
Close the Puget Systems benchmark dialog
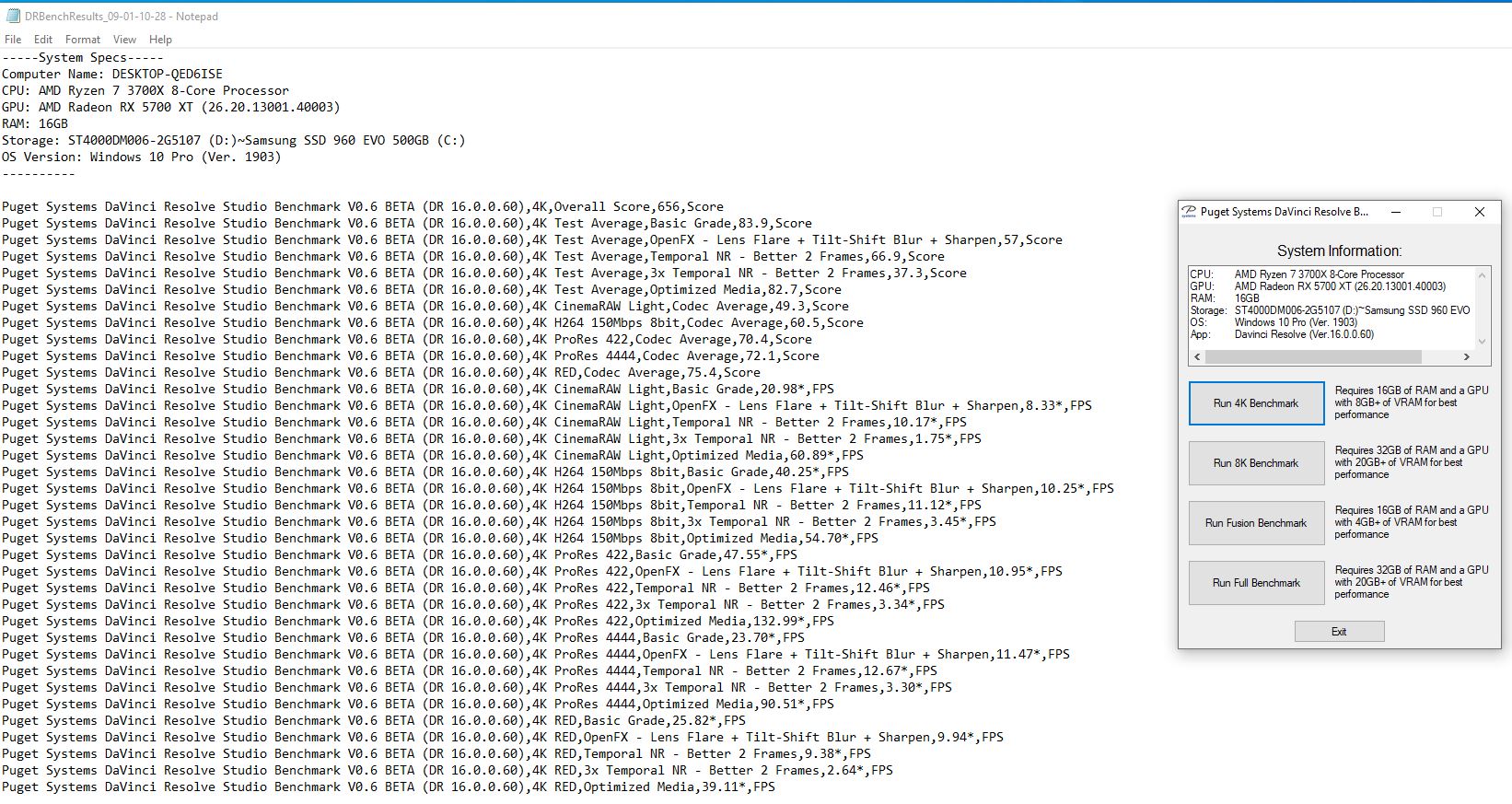(x=1479, y=212)
